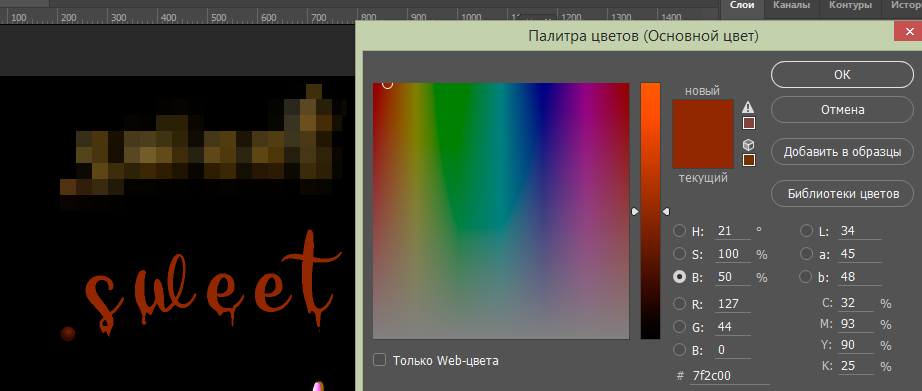Select the closest web-safe color swatch
Viewport: 922px width, 391px height.
tap(749, 160)
